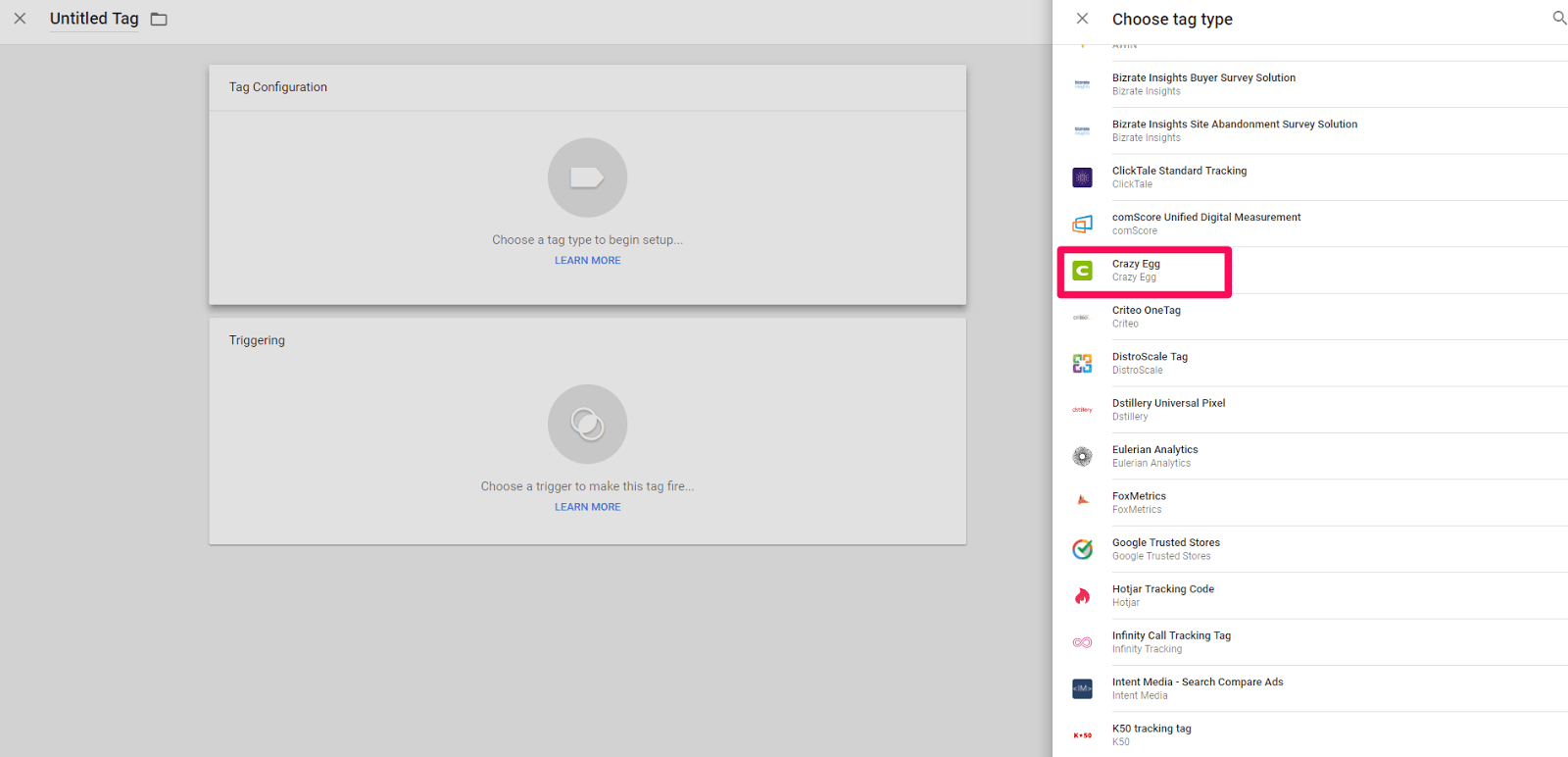This screenshot has width=1568, height=757.
Task: Choose Infinity Call Tracking Tag entry
Action: point(1171,635)
